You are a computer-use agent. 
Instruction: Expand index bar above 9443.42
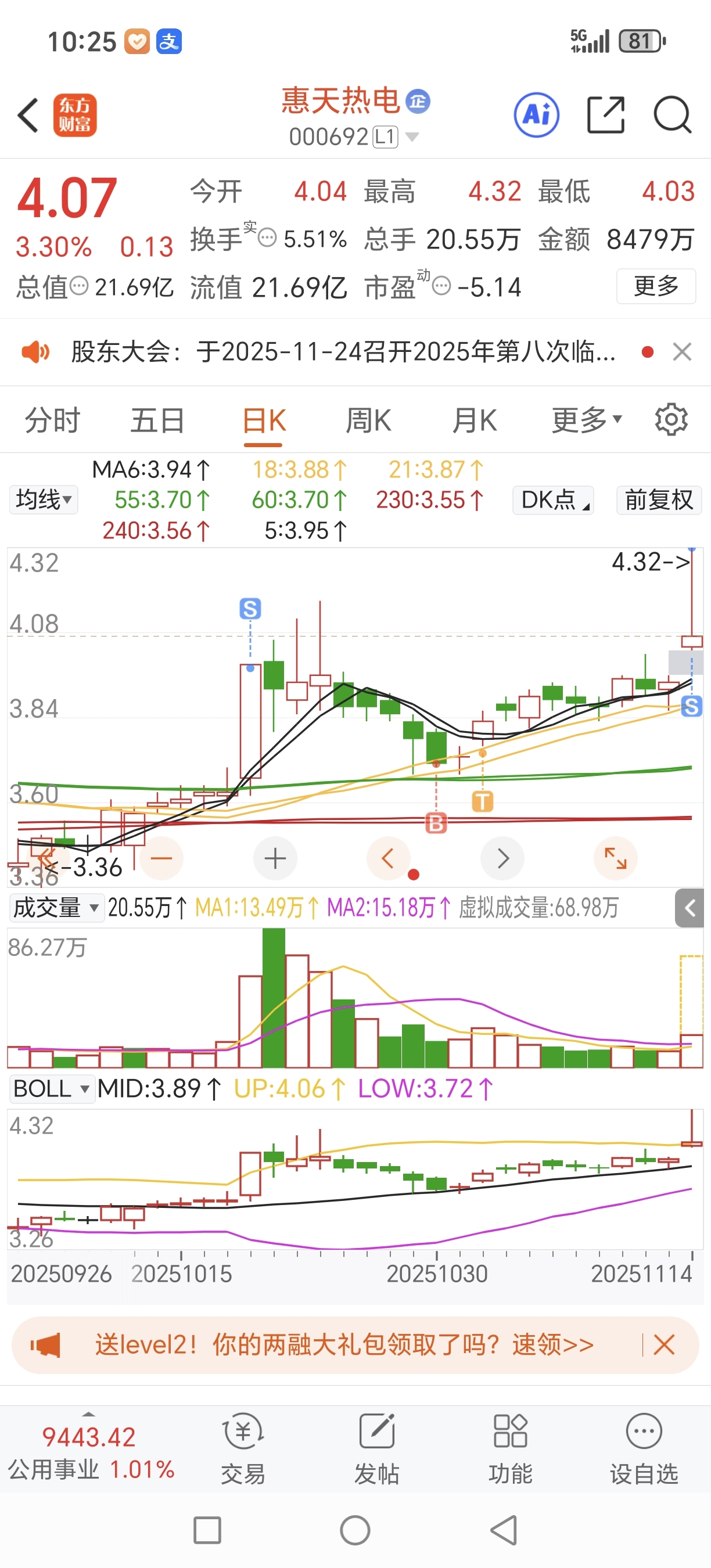(89, 1414)
